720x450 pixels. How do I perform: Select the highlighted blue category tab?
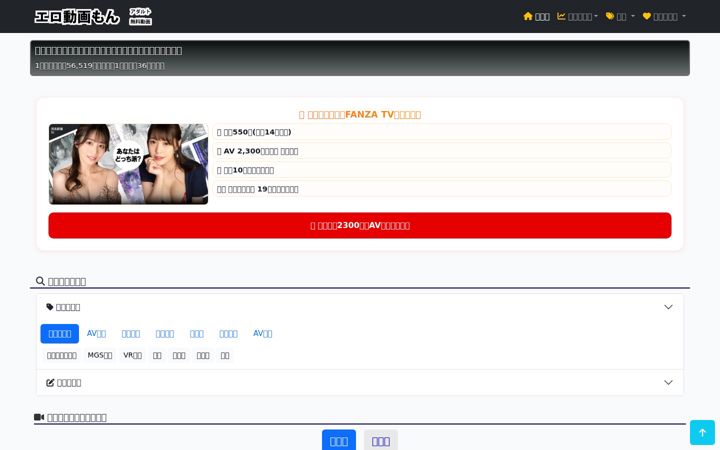point(60,334)
